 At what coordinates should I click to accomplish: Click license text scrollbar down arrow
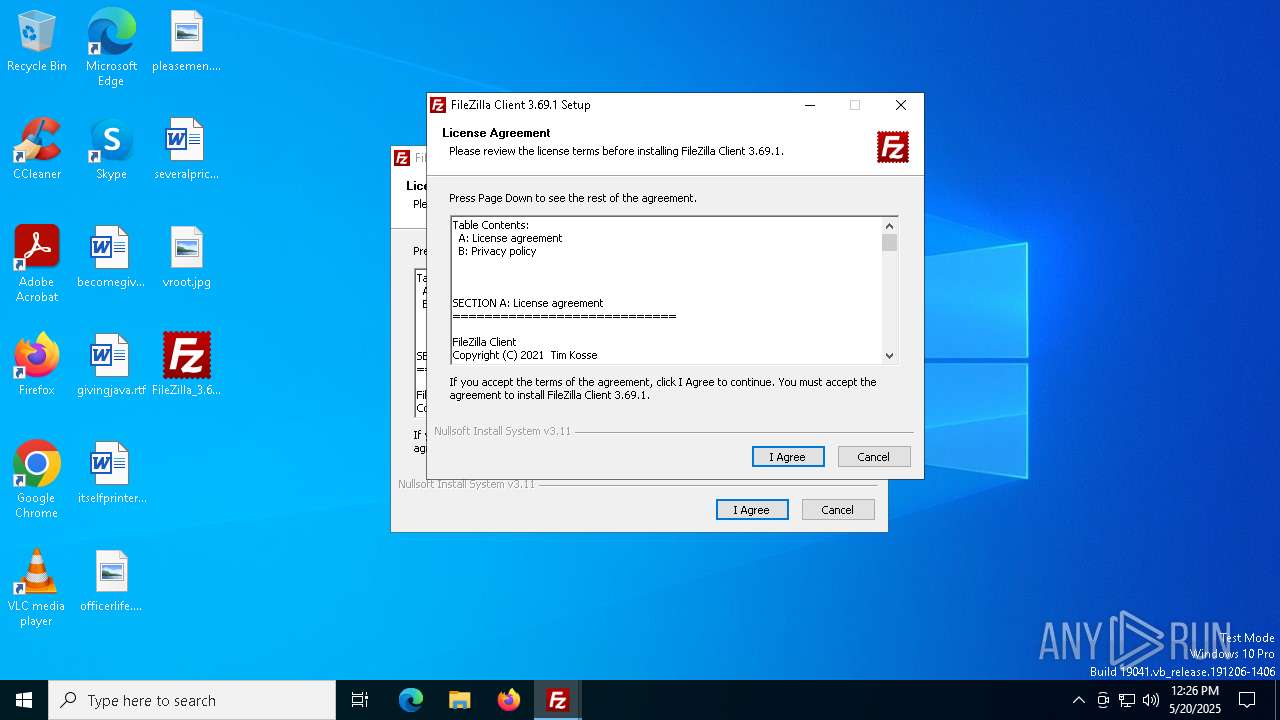889,355
